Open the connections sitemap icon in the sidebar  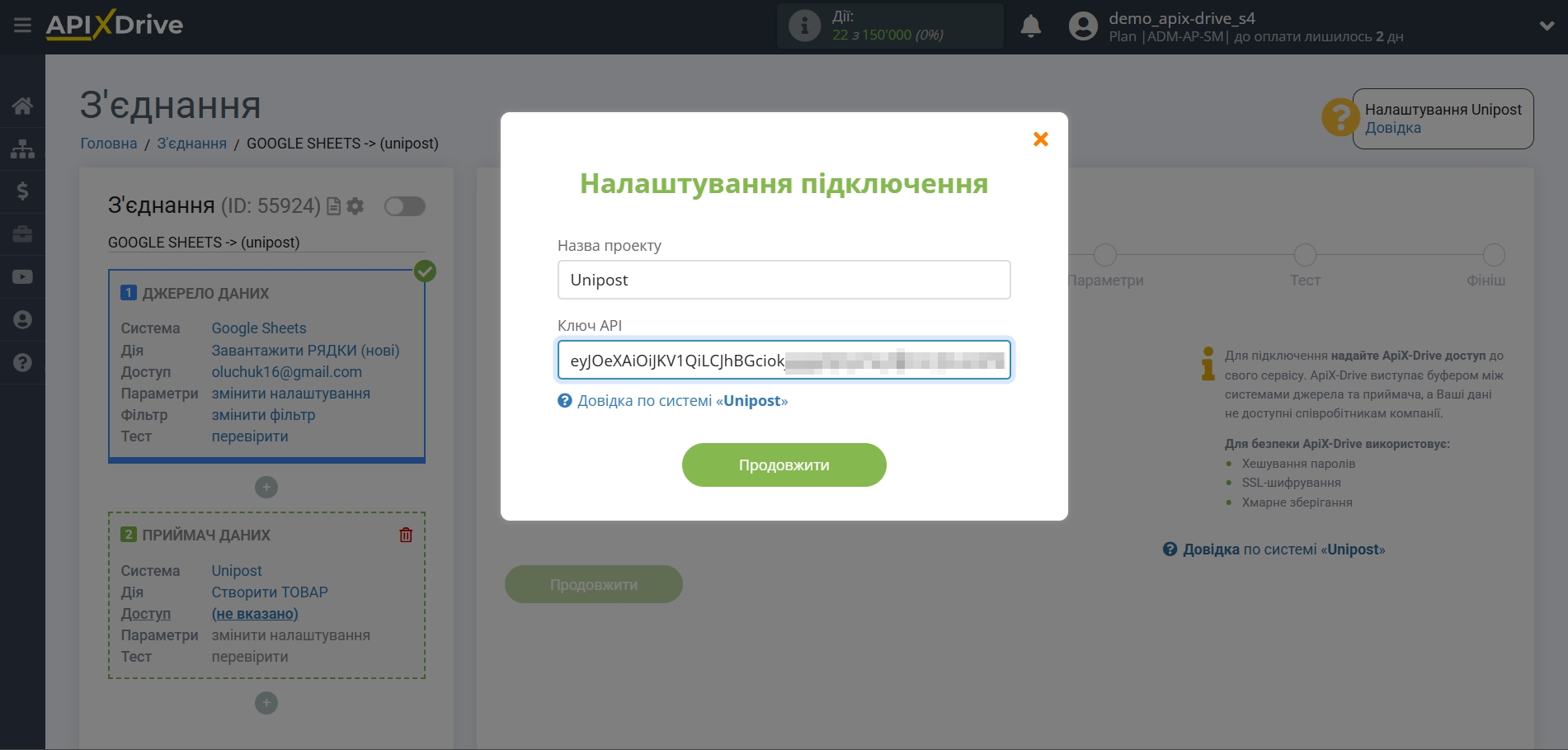click(22, 149)
